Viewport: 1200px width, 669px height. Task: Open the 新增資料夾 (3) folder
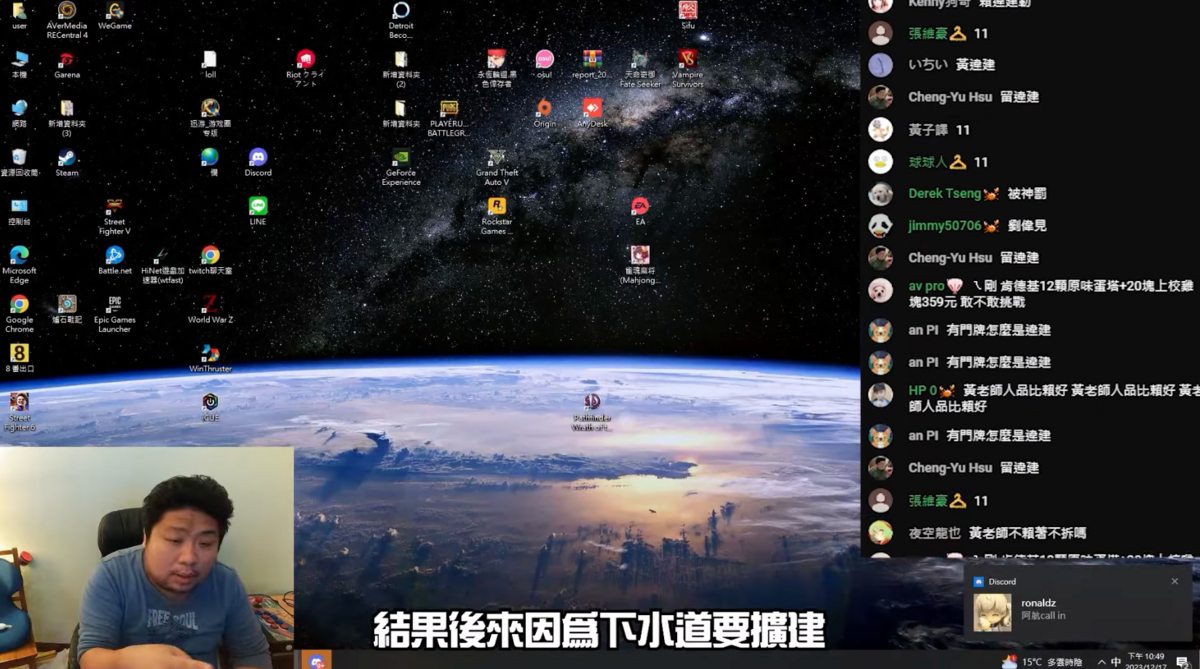67,118
